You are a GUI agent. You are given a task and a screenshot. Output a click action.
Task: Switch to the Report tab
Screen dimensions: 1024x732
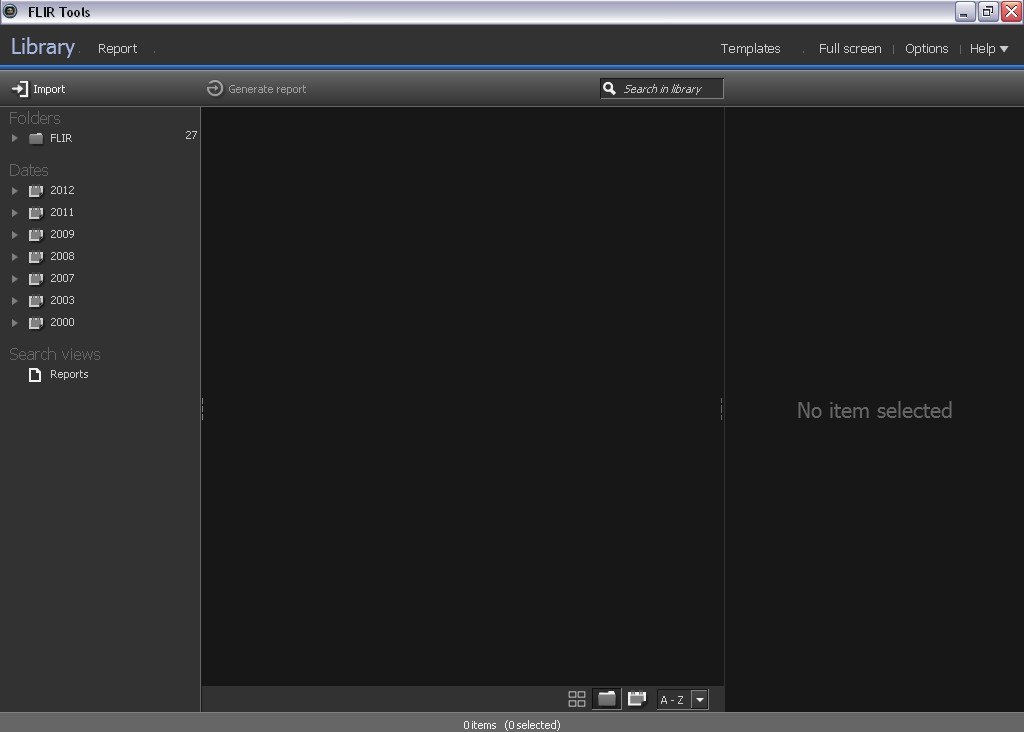click(117, 48)
